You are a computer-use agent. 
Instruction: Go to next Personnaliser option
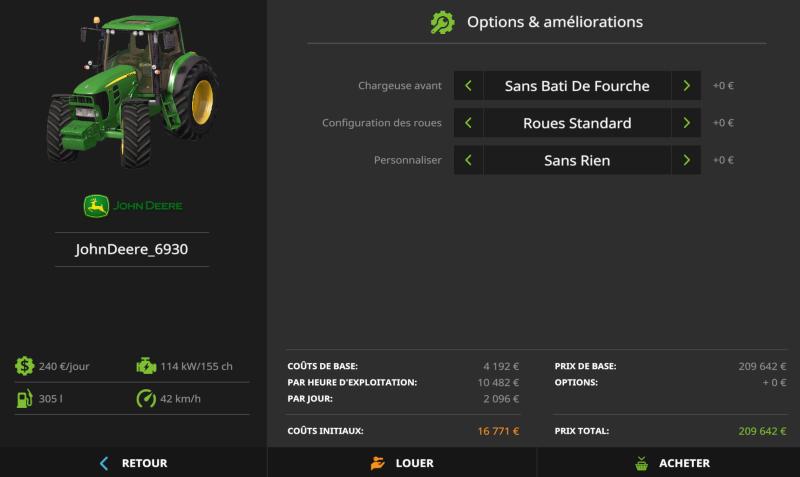click(x=686, y=160)
